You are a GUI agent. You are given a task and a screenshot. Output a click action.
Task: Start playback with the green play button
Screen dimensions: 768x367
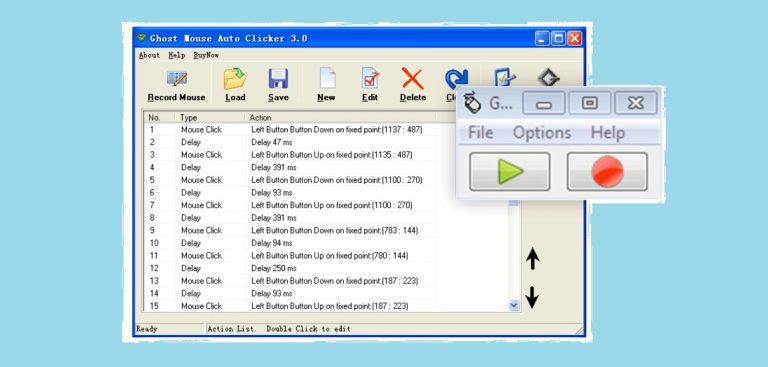click(x=509, y=172)
